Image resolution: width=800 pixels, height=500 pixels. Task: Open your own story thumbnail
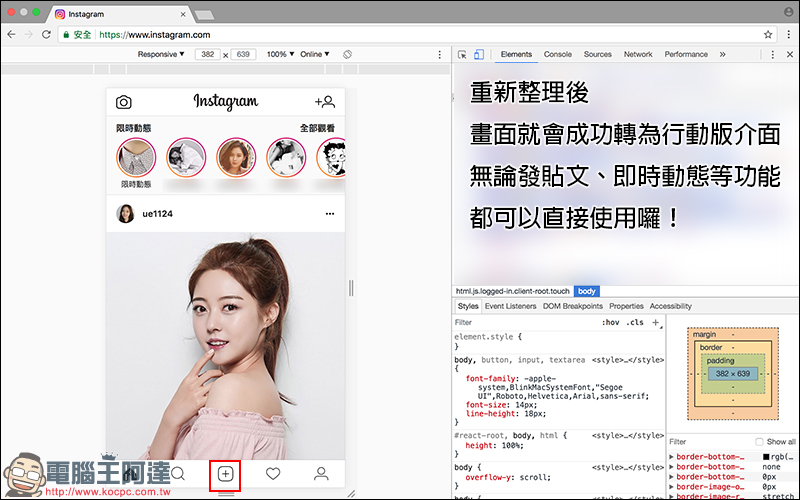pos(136,158)
